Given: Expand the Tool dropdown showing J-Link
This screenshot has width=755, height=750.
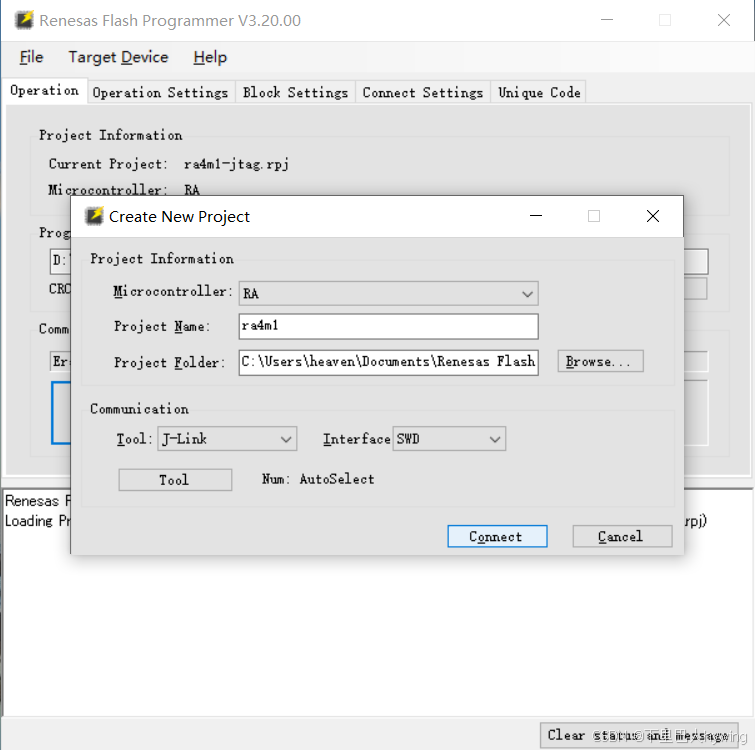Looking at the screenshot, I should (x=227, y=439).
